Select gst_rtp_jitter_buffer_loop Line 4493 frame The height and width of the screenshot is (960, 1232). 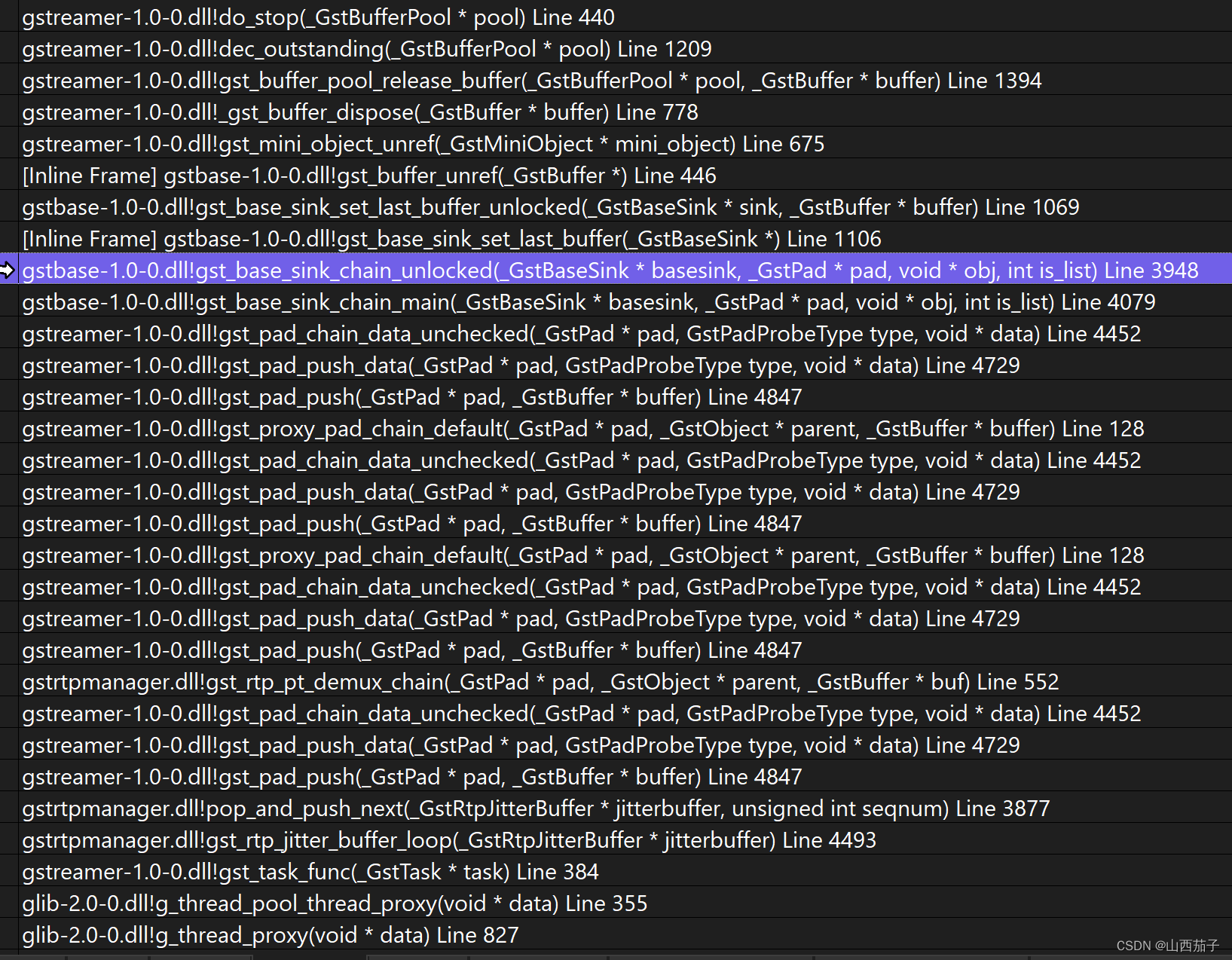tap(625, 839)
